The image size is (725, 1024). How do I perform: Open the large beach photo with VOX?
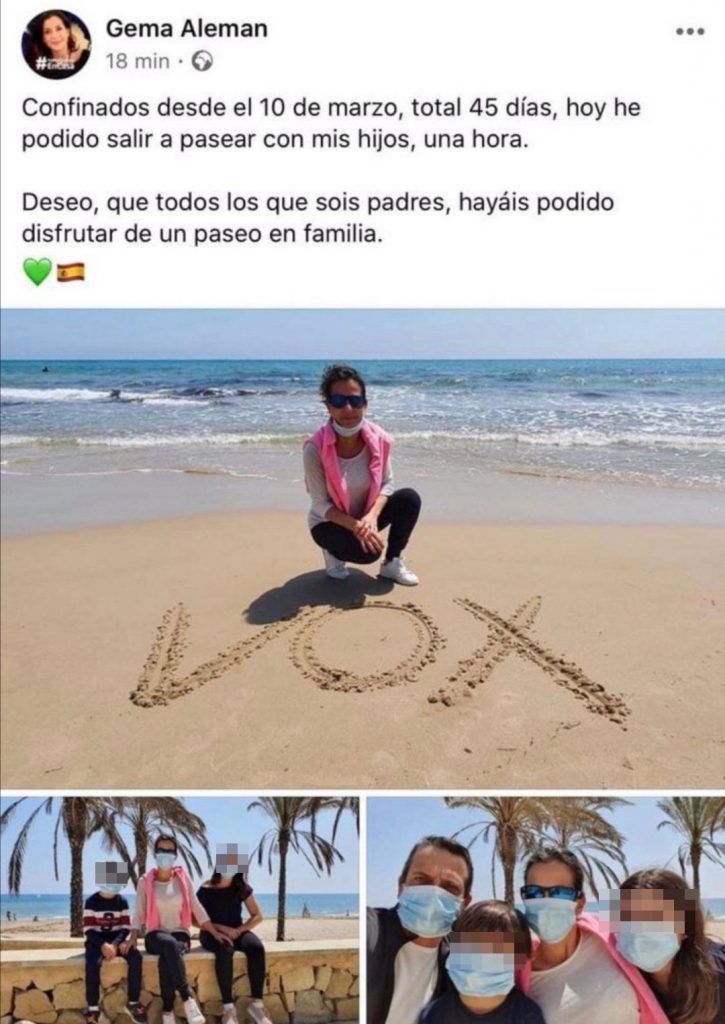[x=362, y=549]
